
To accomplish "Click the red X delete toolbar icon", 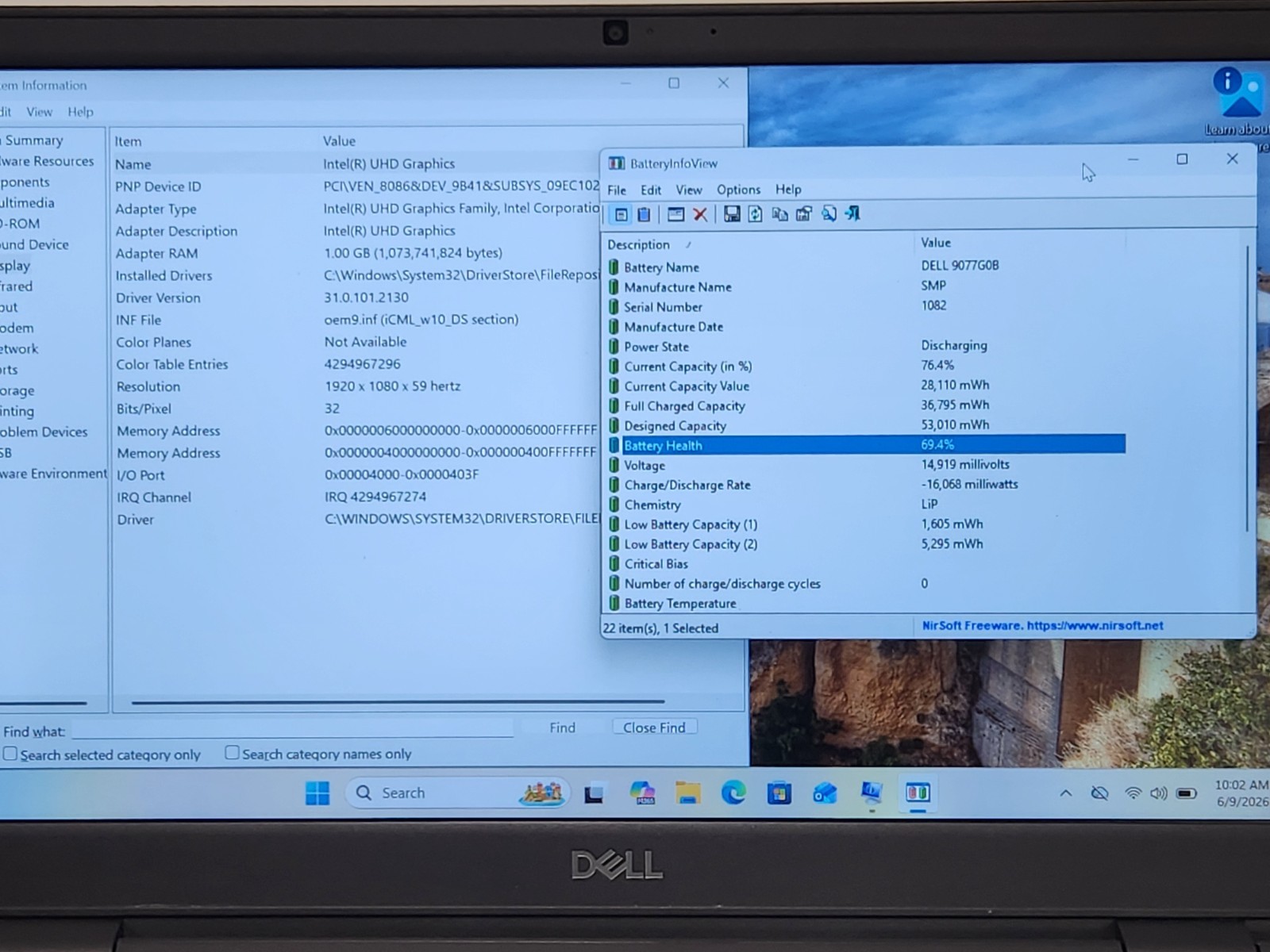I will coord(700,214).
